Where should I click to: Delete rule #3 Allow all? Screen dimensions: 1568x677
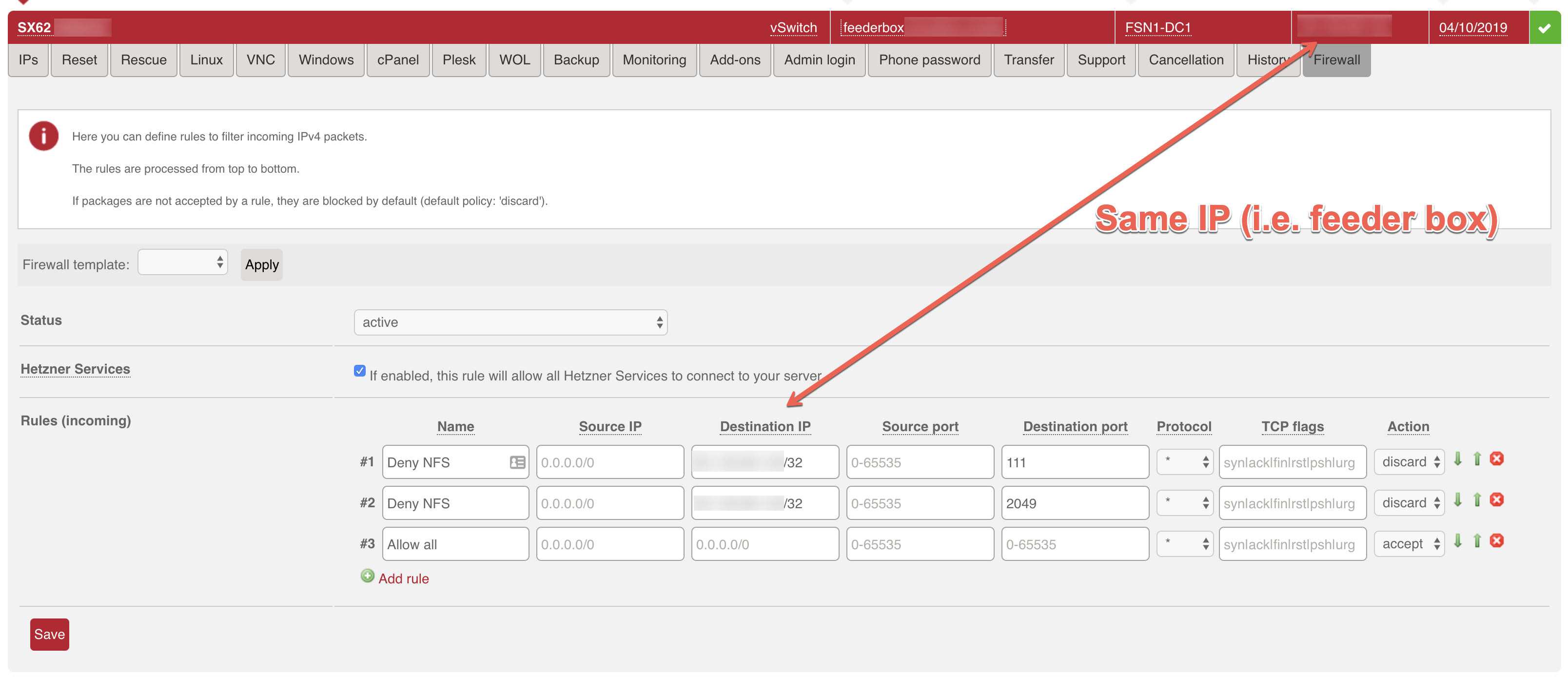[x=1497, y=540]
